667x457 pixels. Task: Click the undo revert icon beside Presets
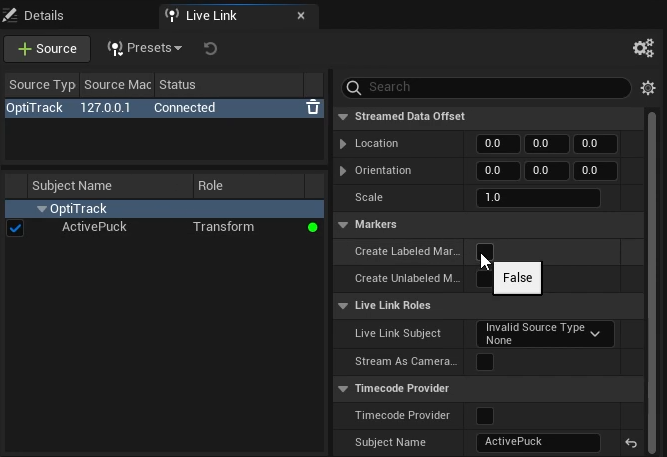point(210,48)
